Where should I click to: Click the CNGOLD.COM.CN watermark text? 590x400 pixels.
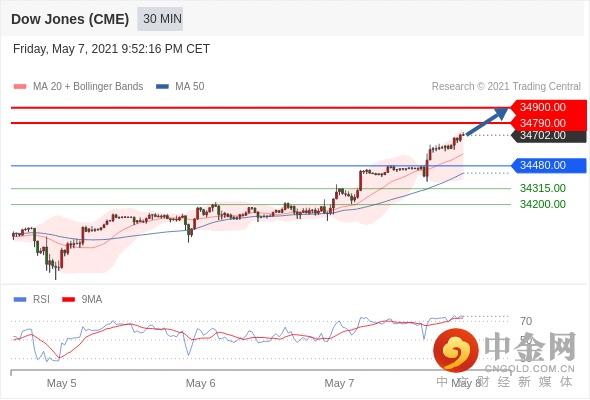tap(530, 369)
